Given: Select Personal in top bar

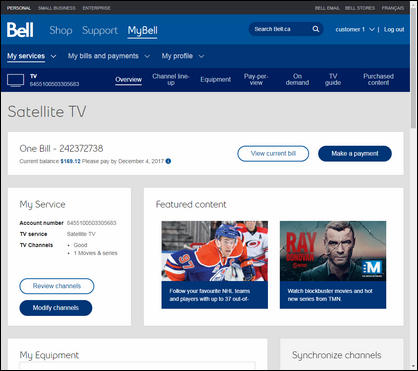Looking at the screenshot, I should click(19, 8).
